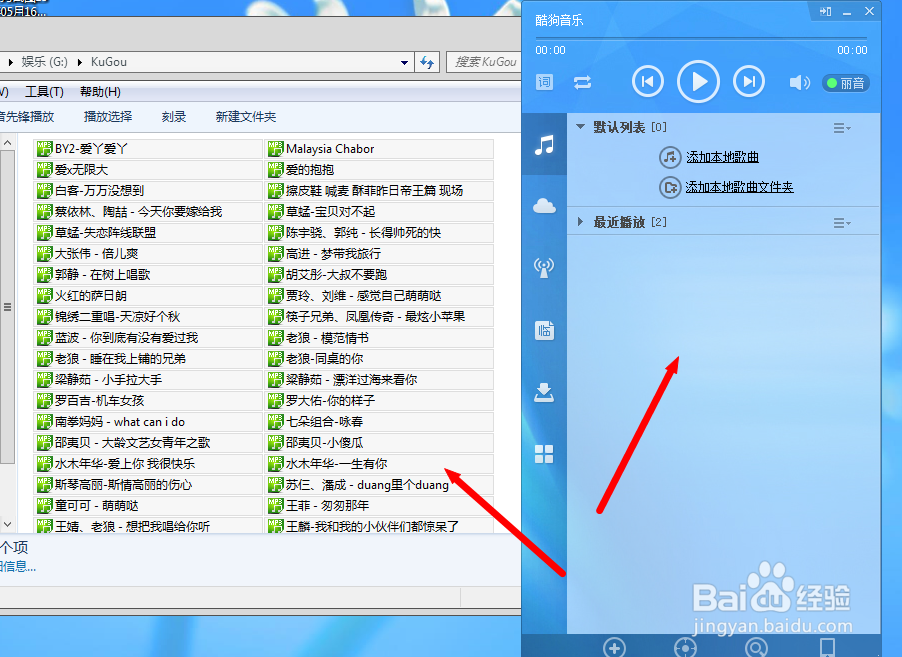Open the radio broadcast sidebar icon
Viewport: 902px width, 657px height.
[543, 267]
